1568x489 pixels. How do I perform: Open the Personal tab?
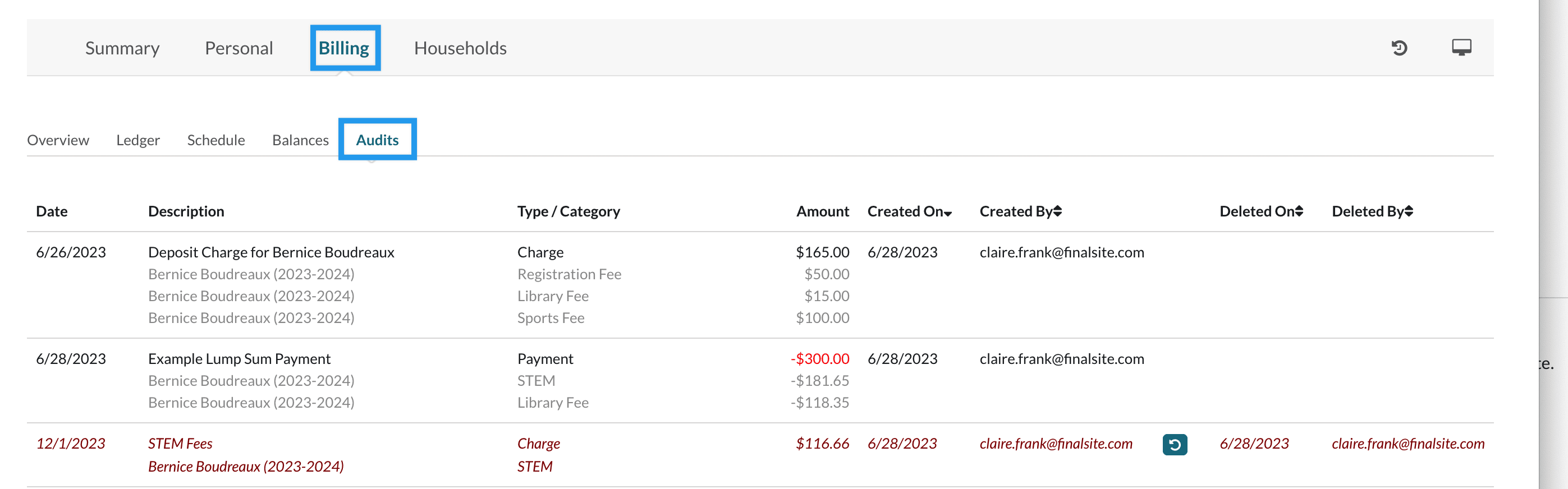(239, 48)
